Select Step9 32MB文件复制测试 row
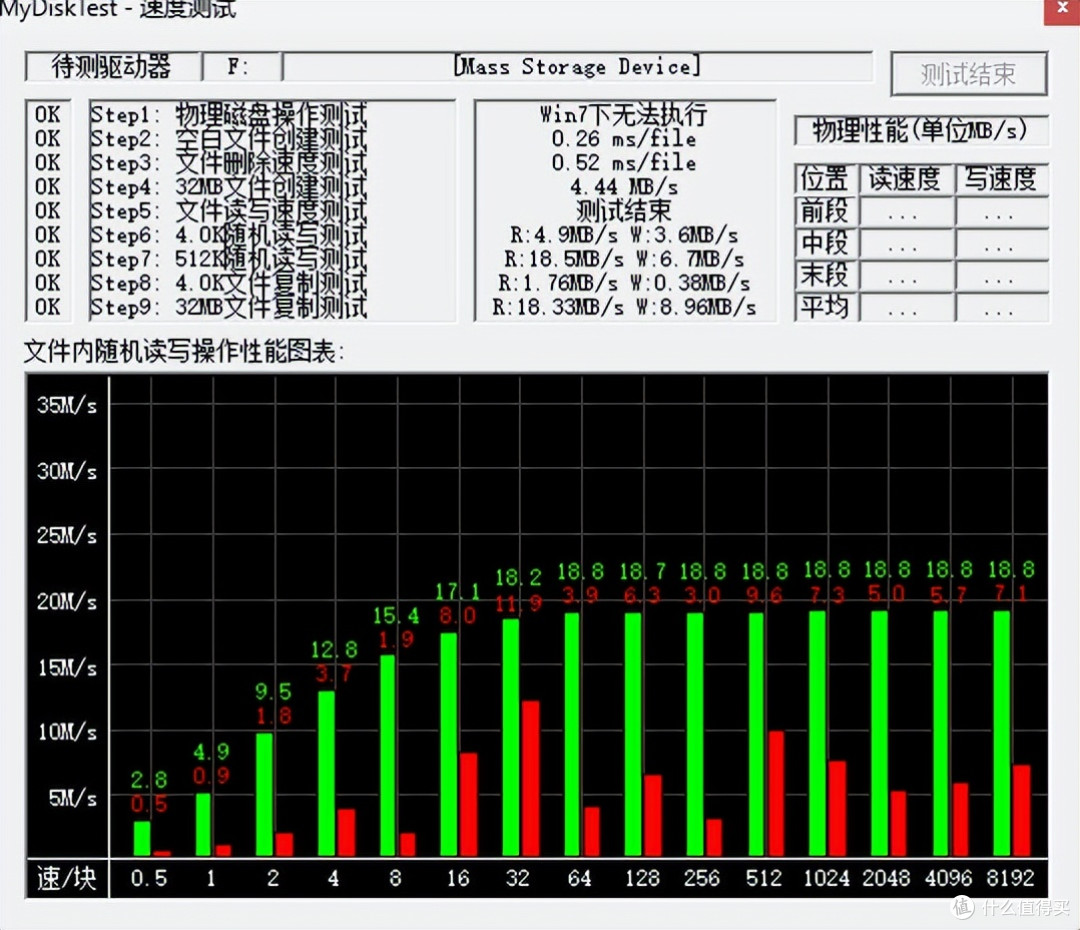The height and width of the screenshot is (930, 1080). click(x=229, y=307)
